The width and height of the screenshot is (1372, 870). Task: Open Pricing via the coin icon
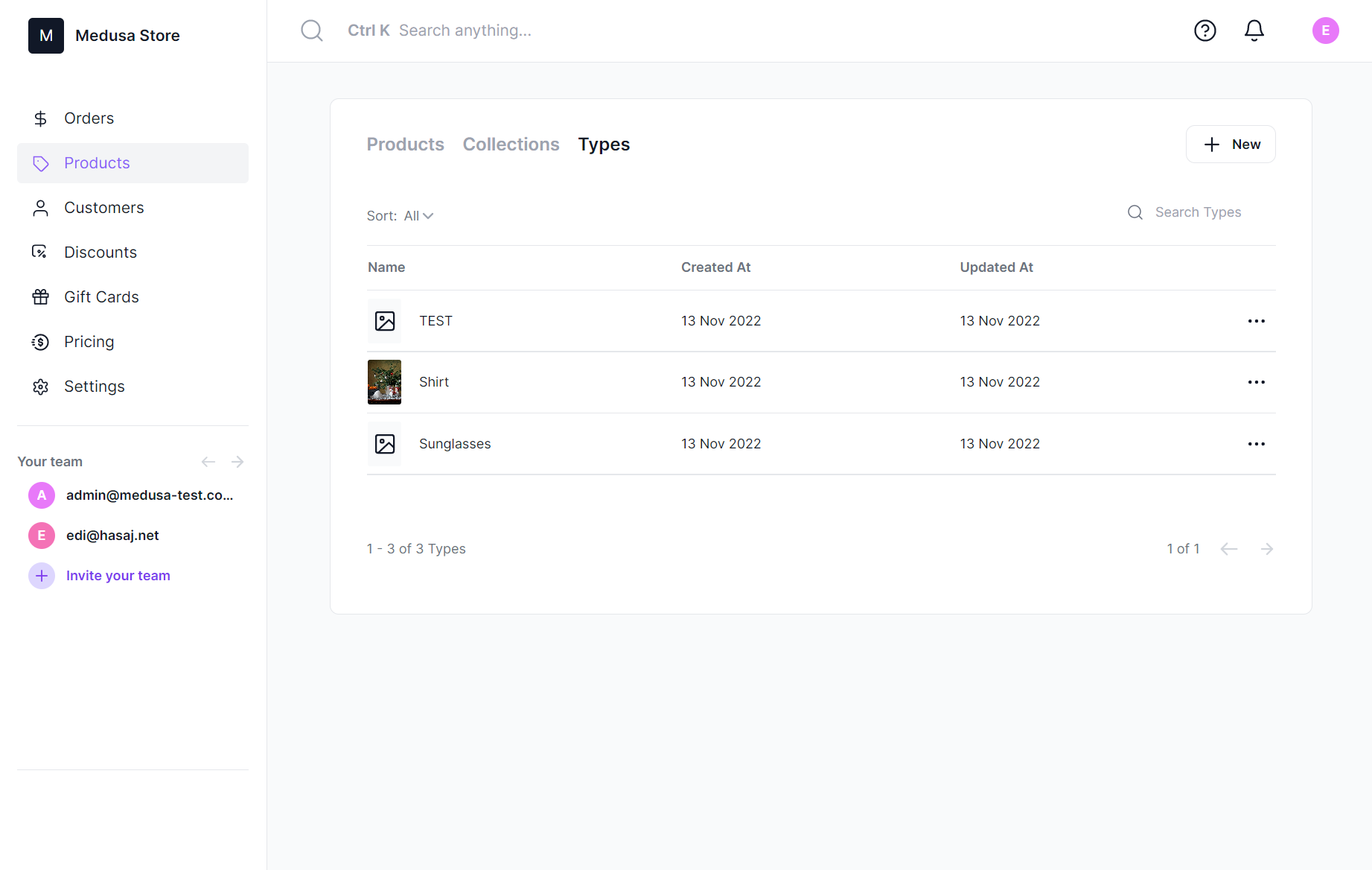pyautogui.click(x=40, y=341)
